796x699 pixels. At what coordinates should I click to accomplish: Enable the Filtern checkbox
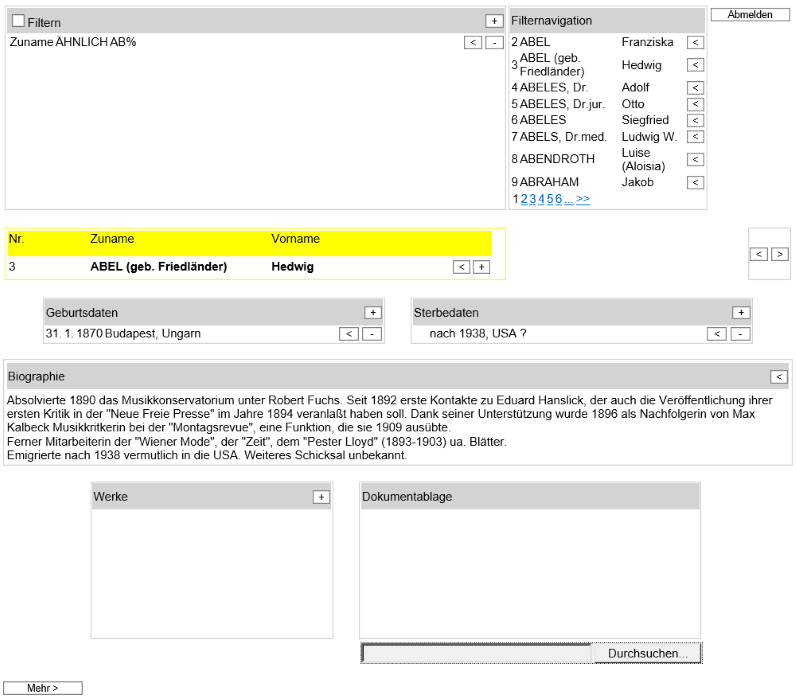tap(18, 21)
